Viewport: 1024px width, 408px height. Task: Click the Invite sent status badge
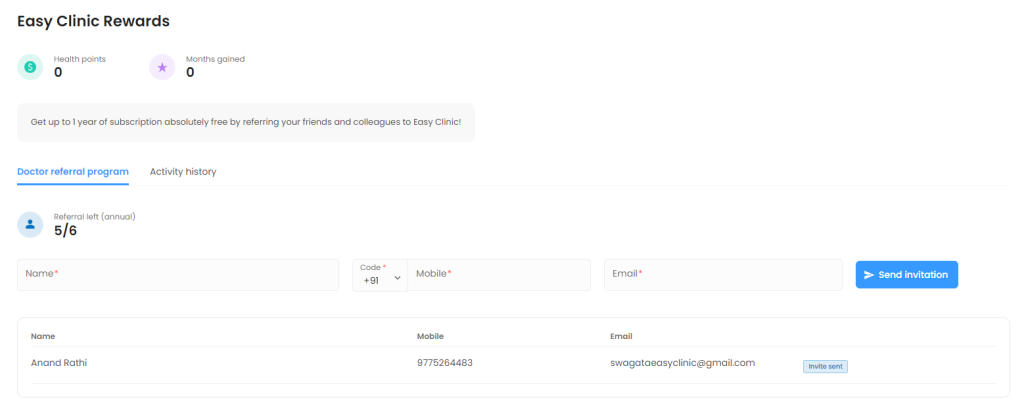[825, 367]
